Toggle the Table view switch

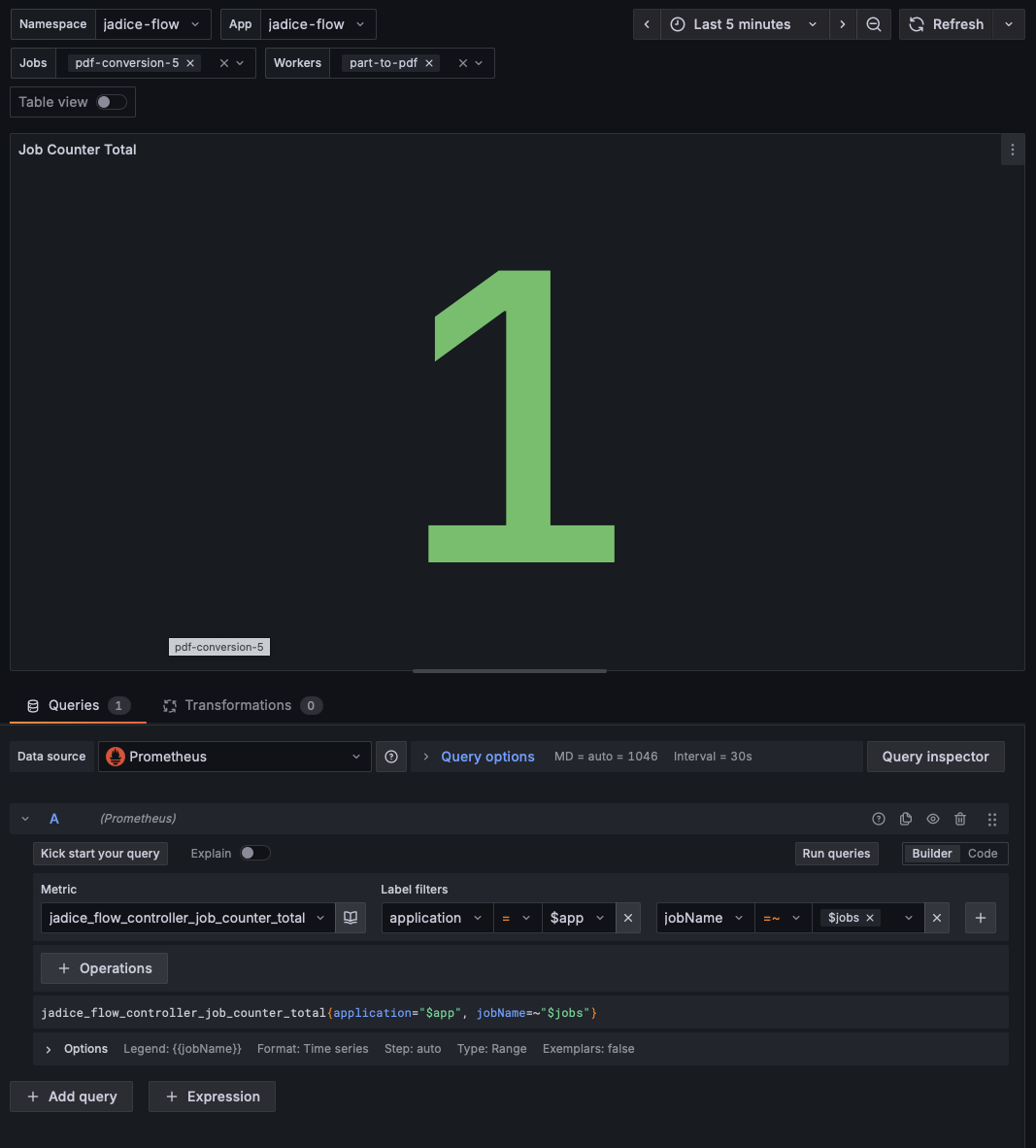coord(111,102)
